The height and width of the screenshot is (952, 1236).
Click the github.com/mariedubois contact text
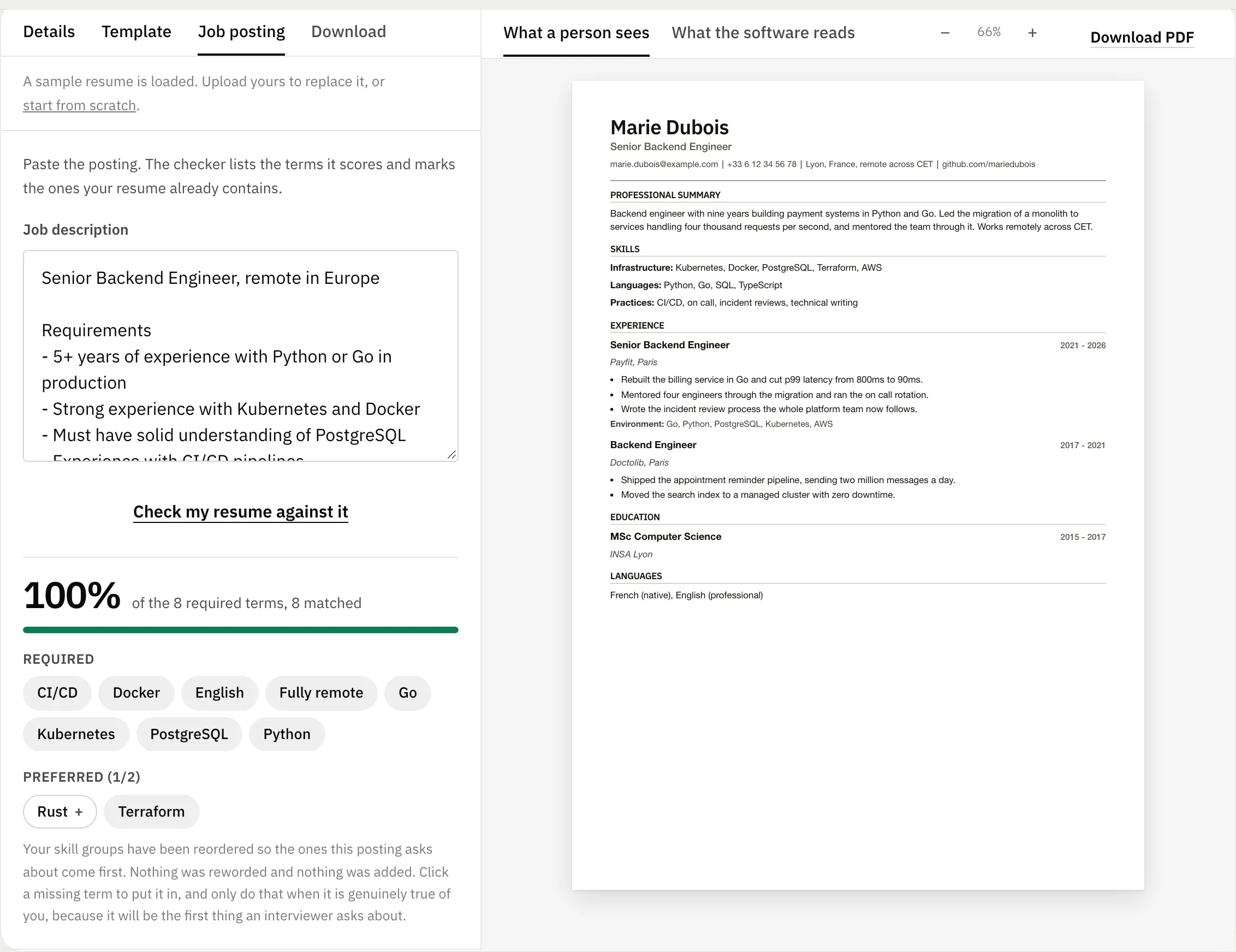tap(988, 164)
